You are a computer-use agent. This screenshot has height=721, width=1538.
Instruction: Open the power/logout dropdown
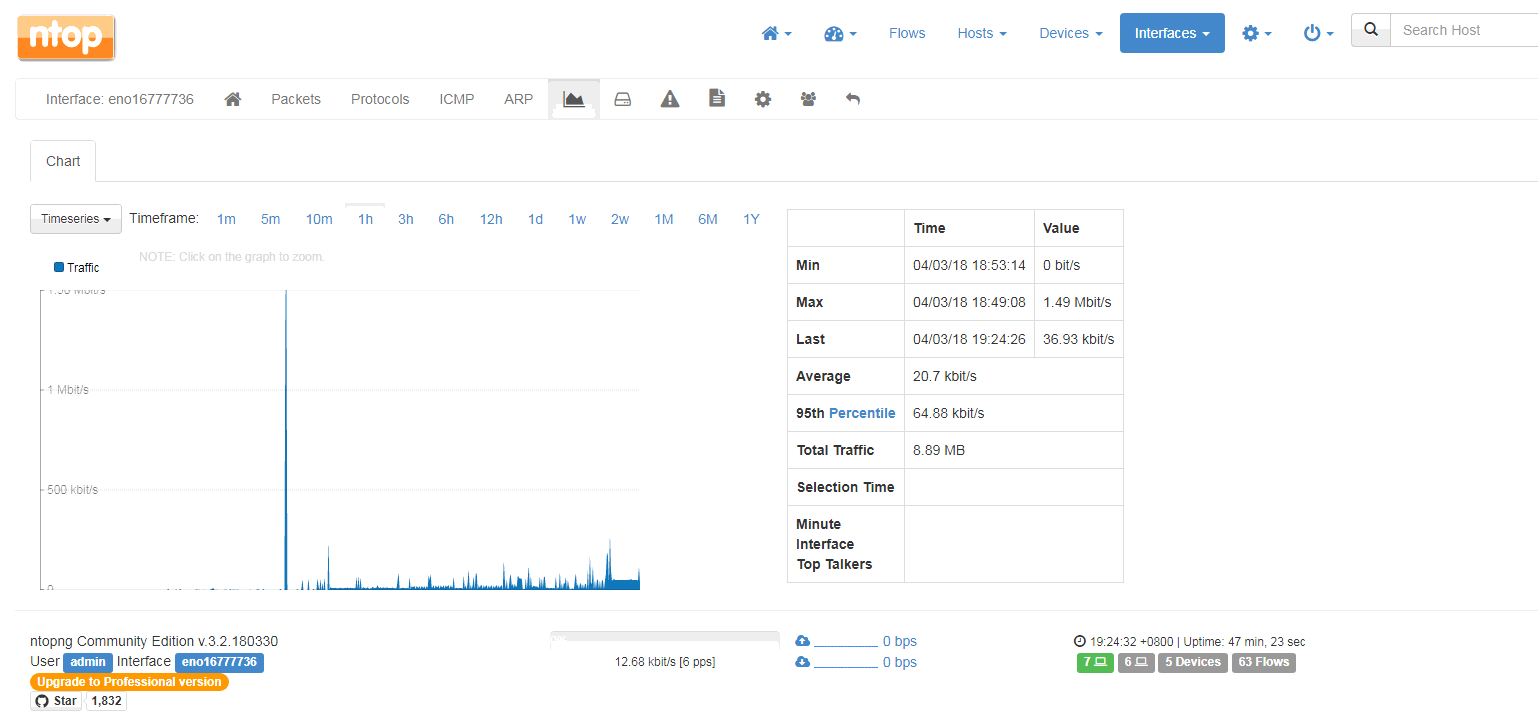pyautogui.click(x=1319, y=33)
